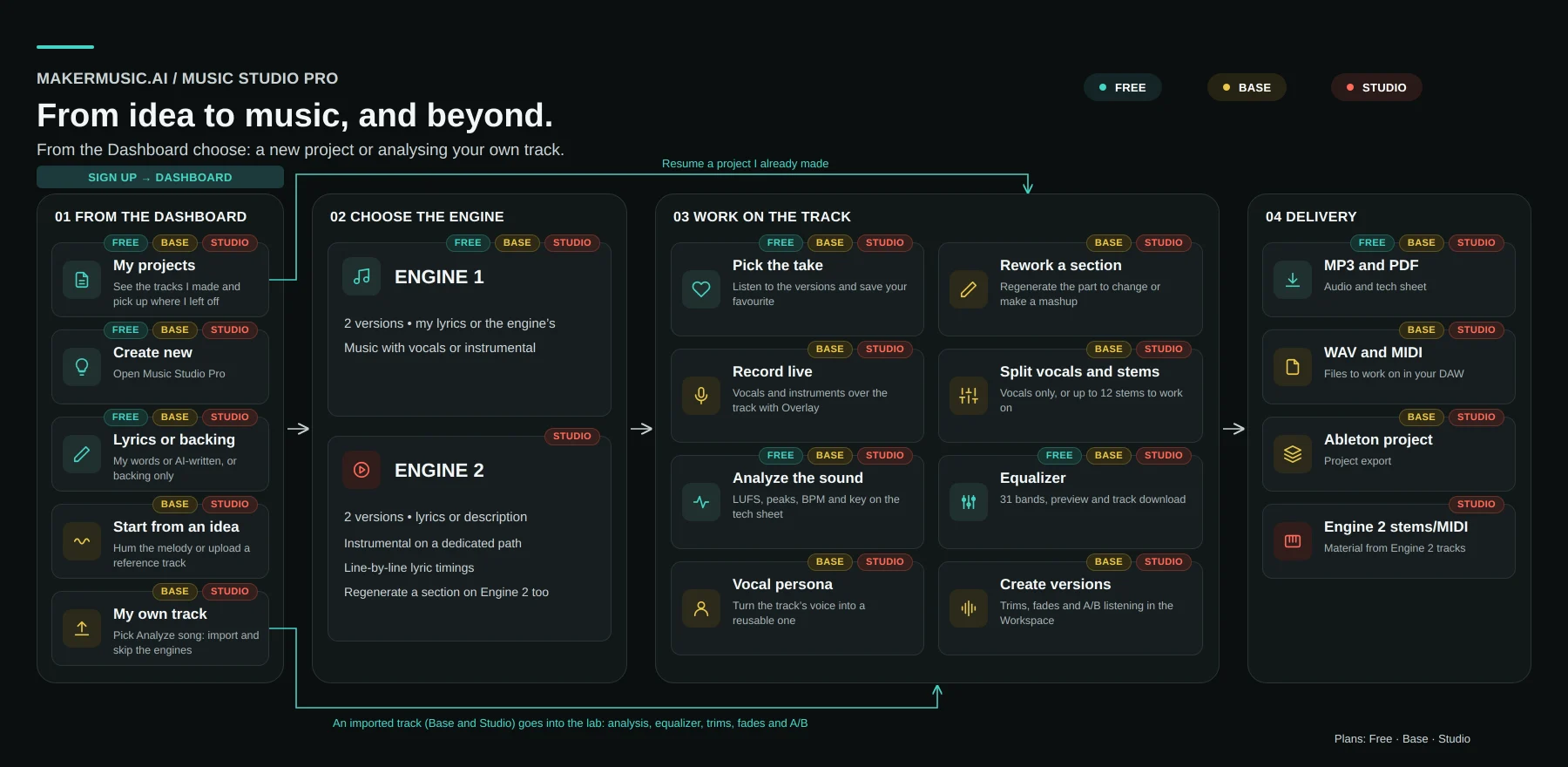This screenshot has height=767, width=1568.
Task: Click 'Music with vocals or instrumental' text
Action: pyautogui.click(x=440, y=348)
